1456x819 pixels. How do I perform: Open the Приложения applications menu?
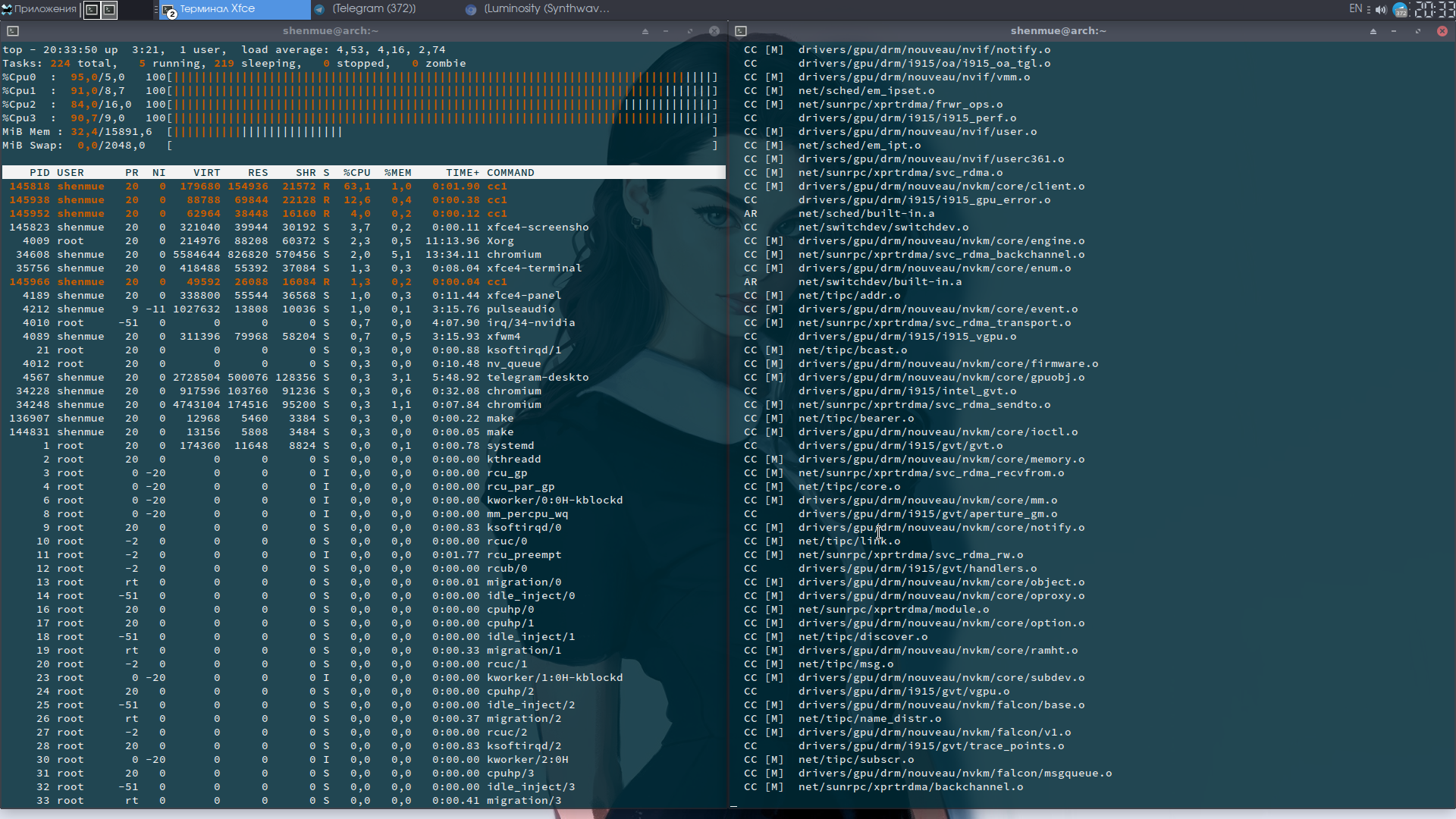coord(39,9)
